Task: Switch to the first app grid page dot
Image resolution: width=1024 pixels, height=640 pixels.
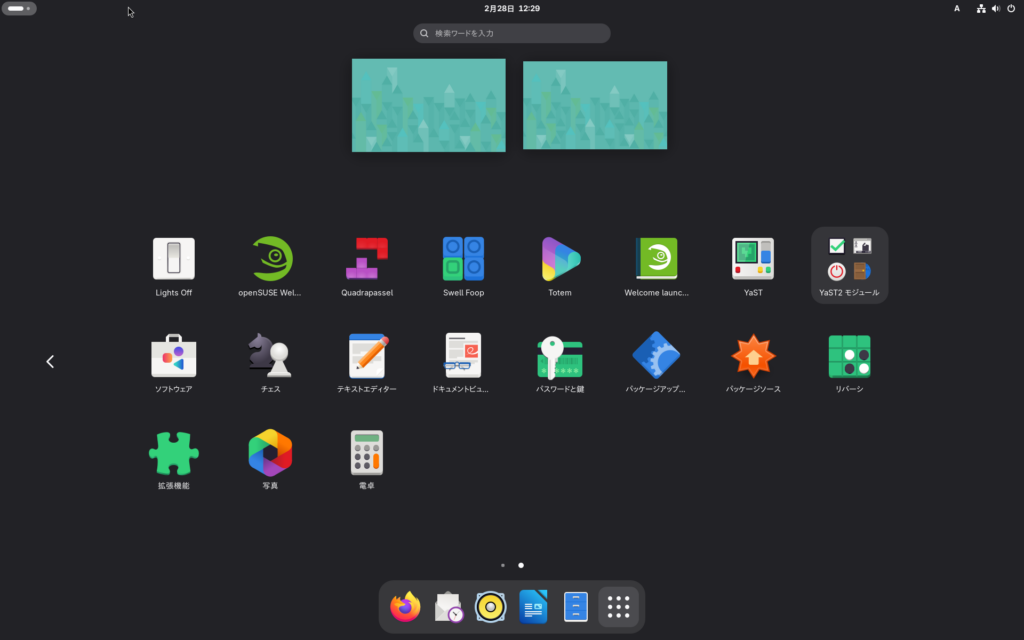Action: 502,565
